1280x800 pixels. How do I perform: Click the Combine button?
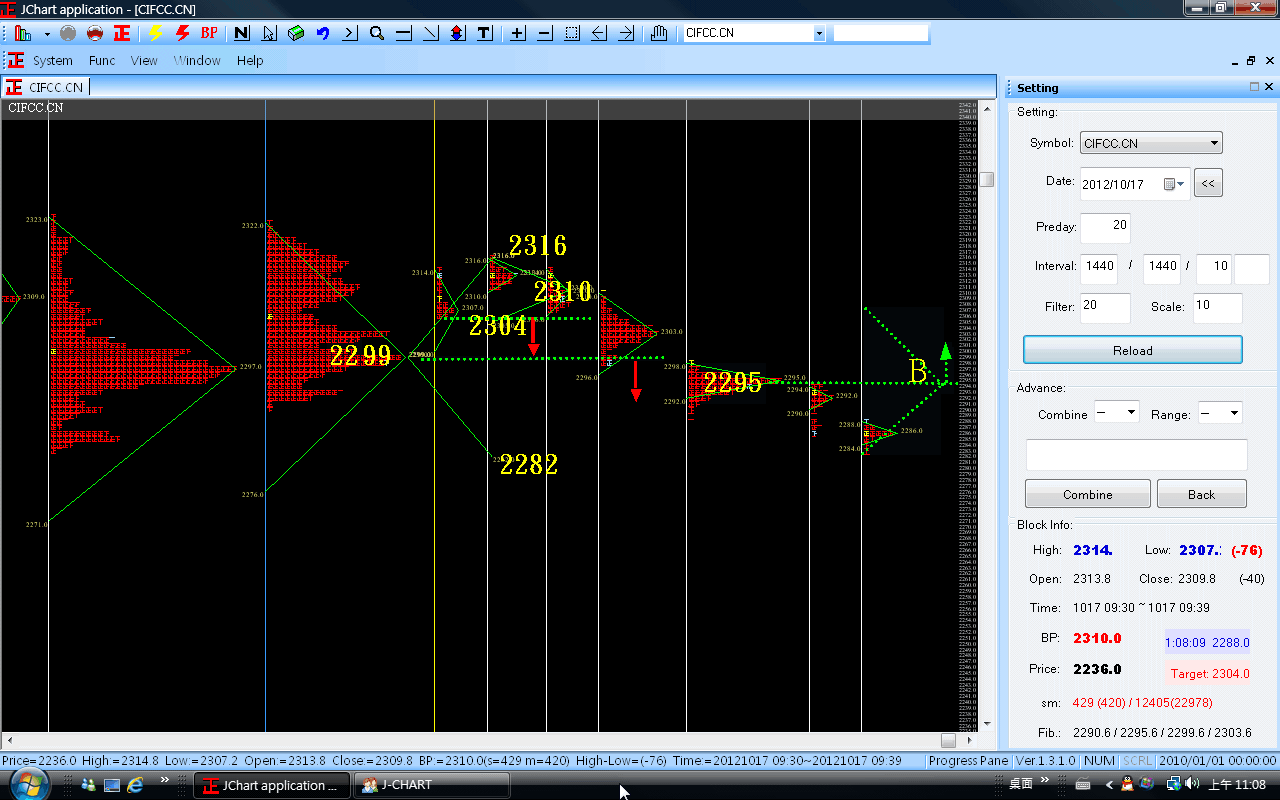(x=1088, y=494)
